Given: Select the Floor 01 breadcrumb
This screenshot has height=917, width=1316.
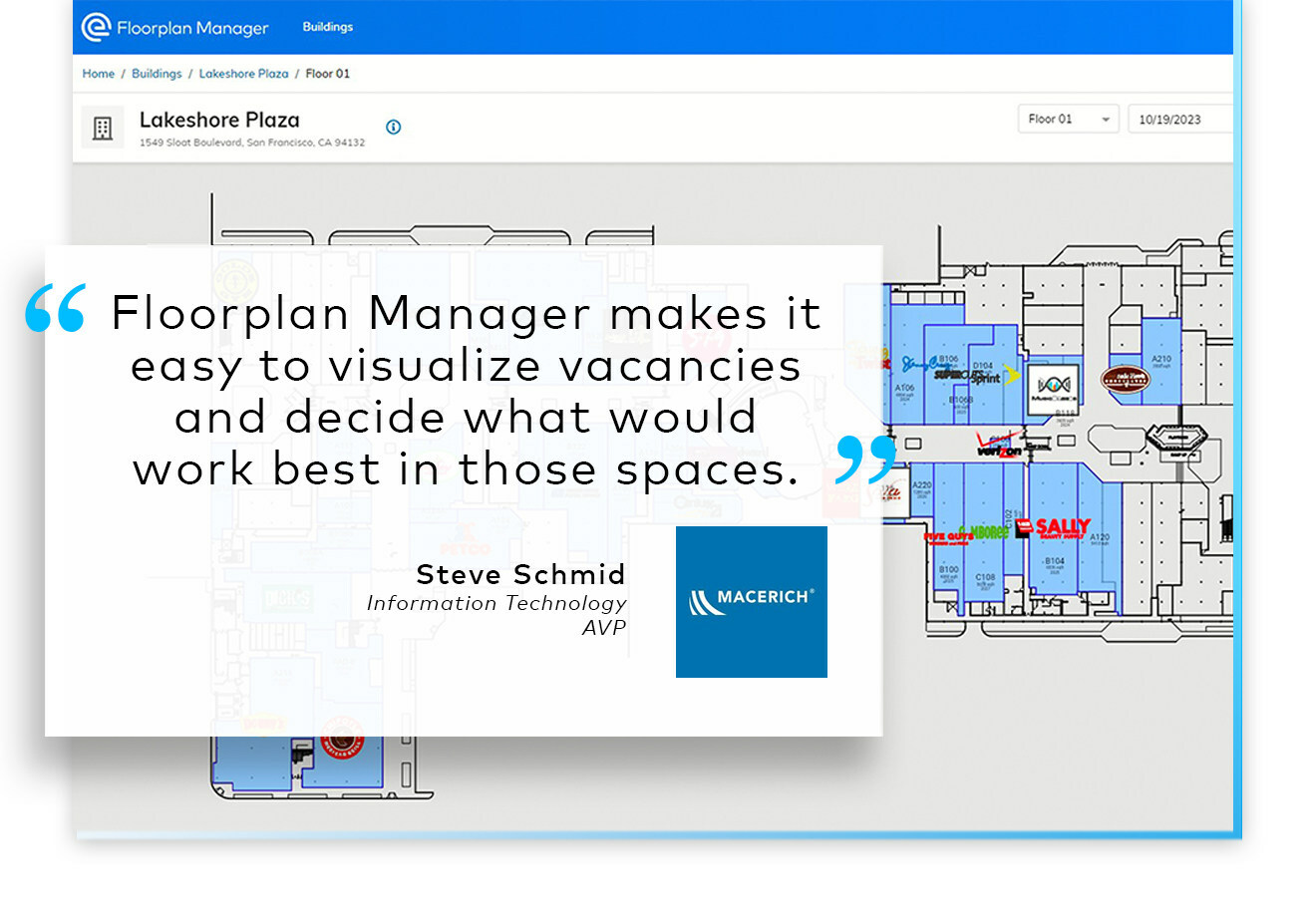Looking at the screenshot, I should [x=328, y=74].
